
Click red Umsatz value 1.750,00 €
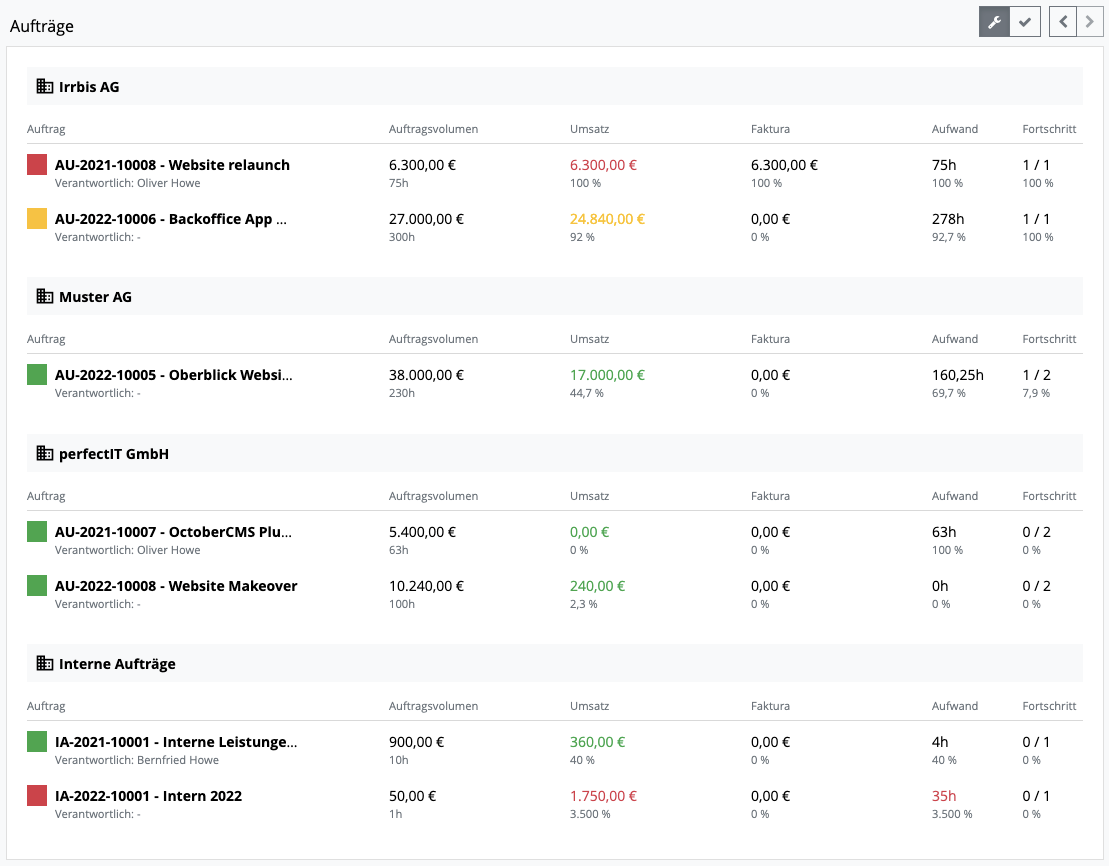click(603, 796)
